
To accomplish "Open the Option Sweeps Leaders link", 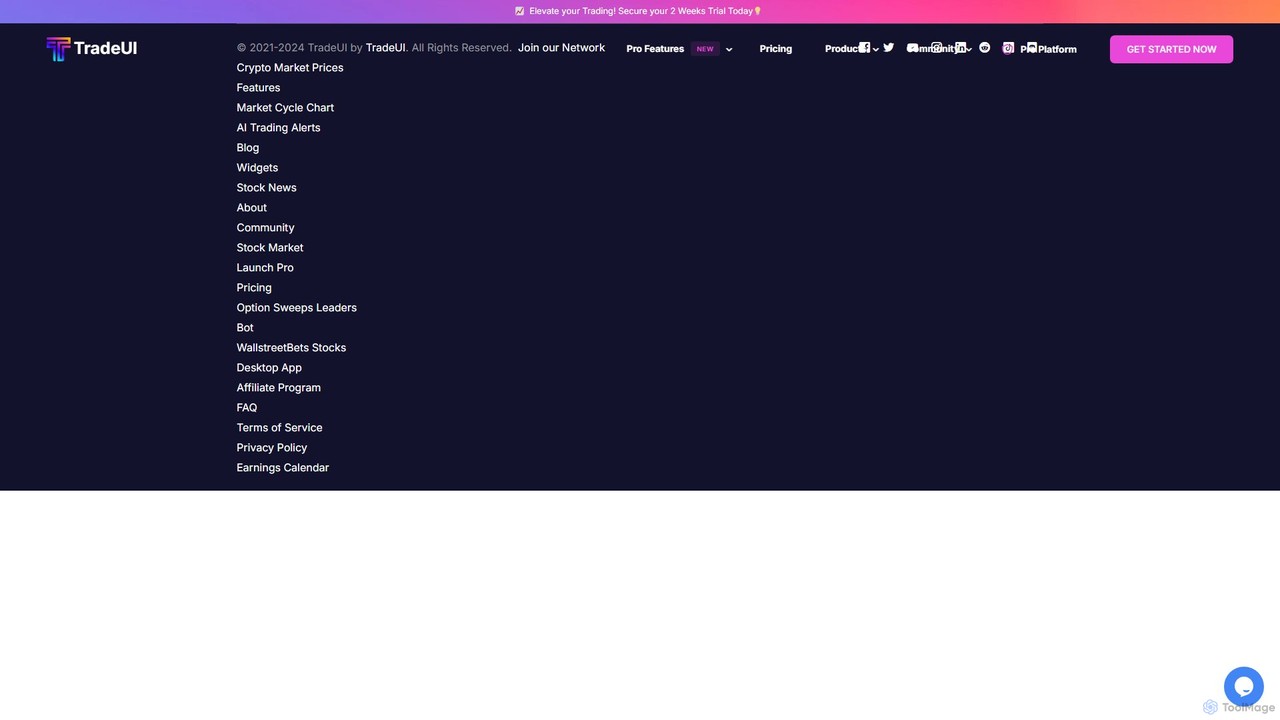I will pos(297,308).
